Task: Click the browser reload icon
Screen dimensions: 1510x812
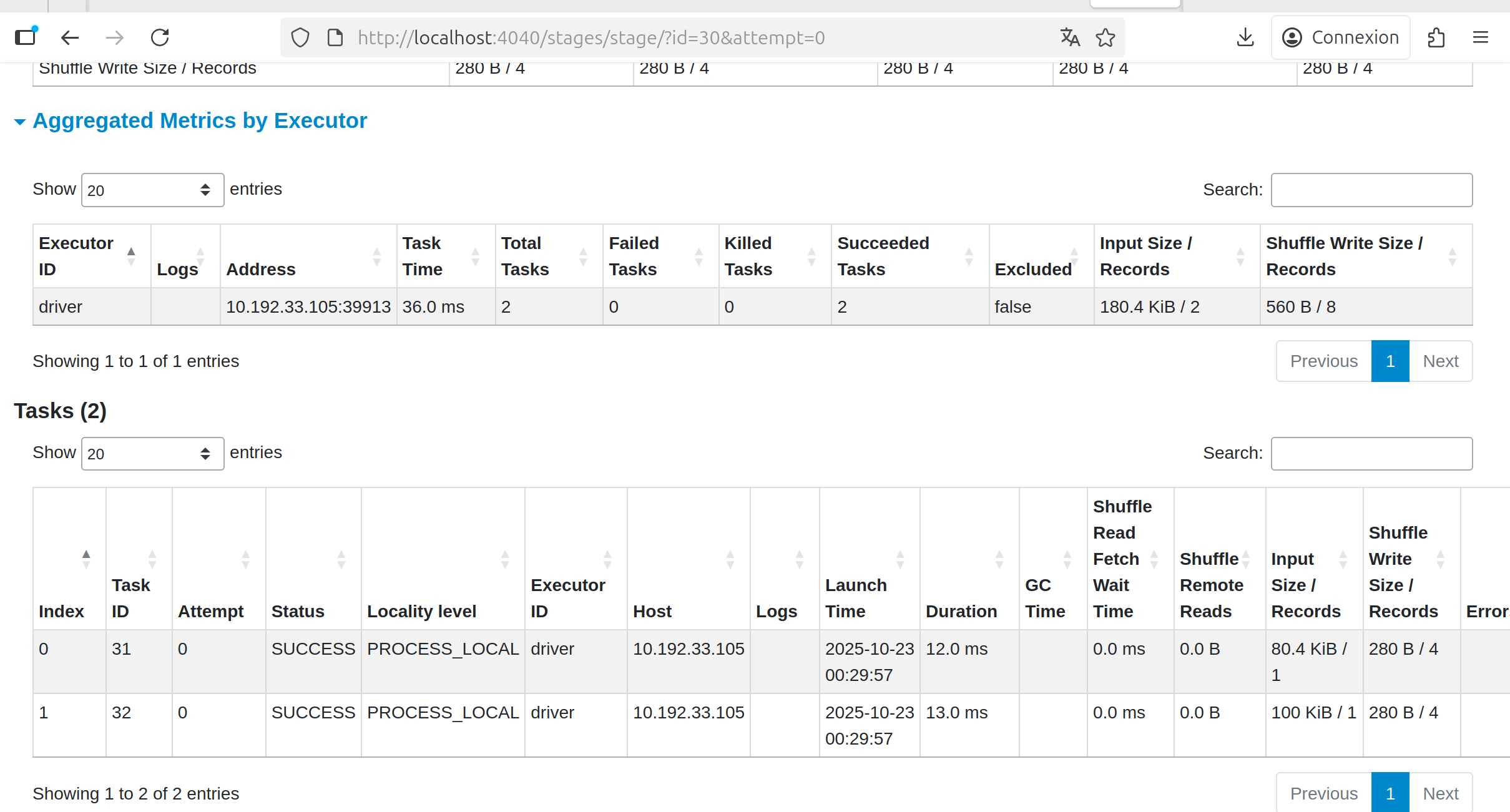Action: tap(160, 37)
